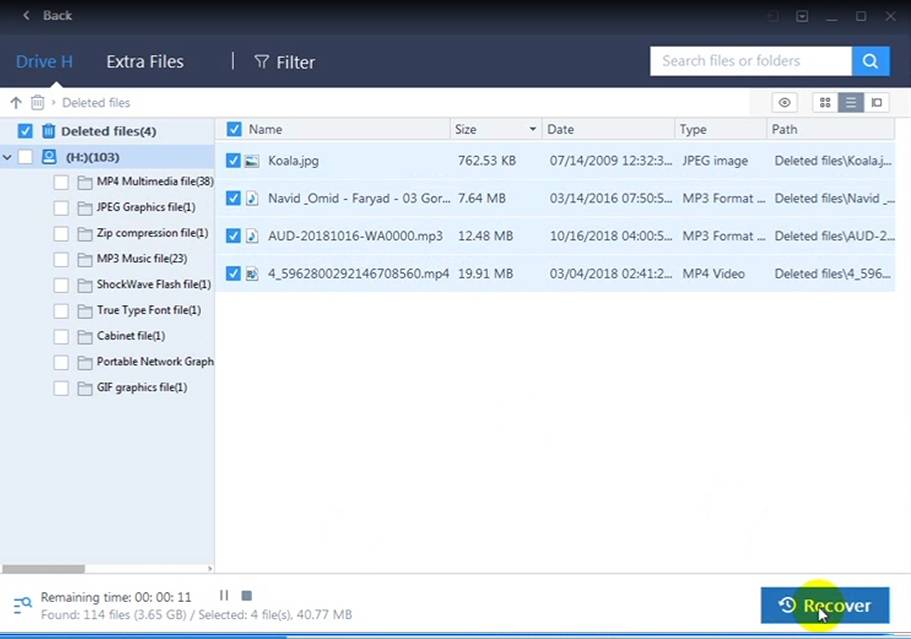Screen dimensions: 911x639
Task: Select the AUD-20181016-WA0000.mp3 file name
Action: [355, 236]
